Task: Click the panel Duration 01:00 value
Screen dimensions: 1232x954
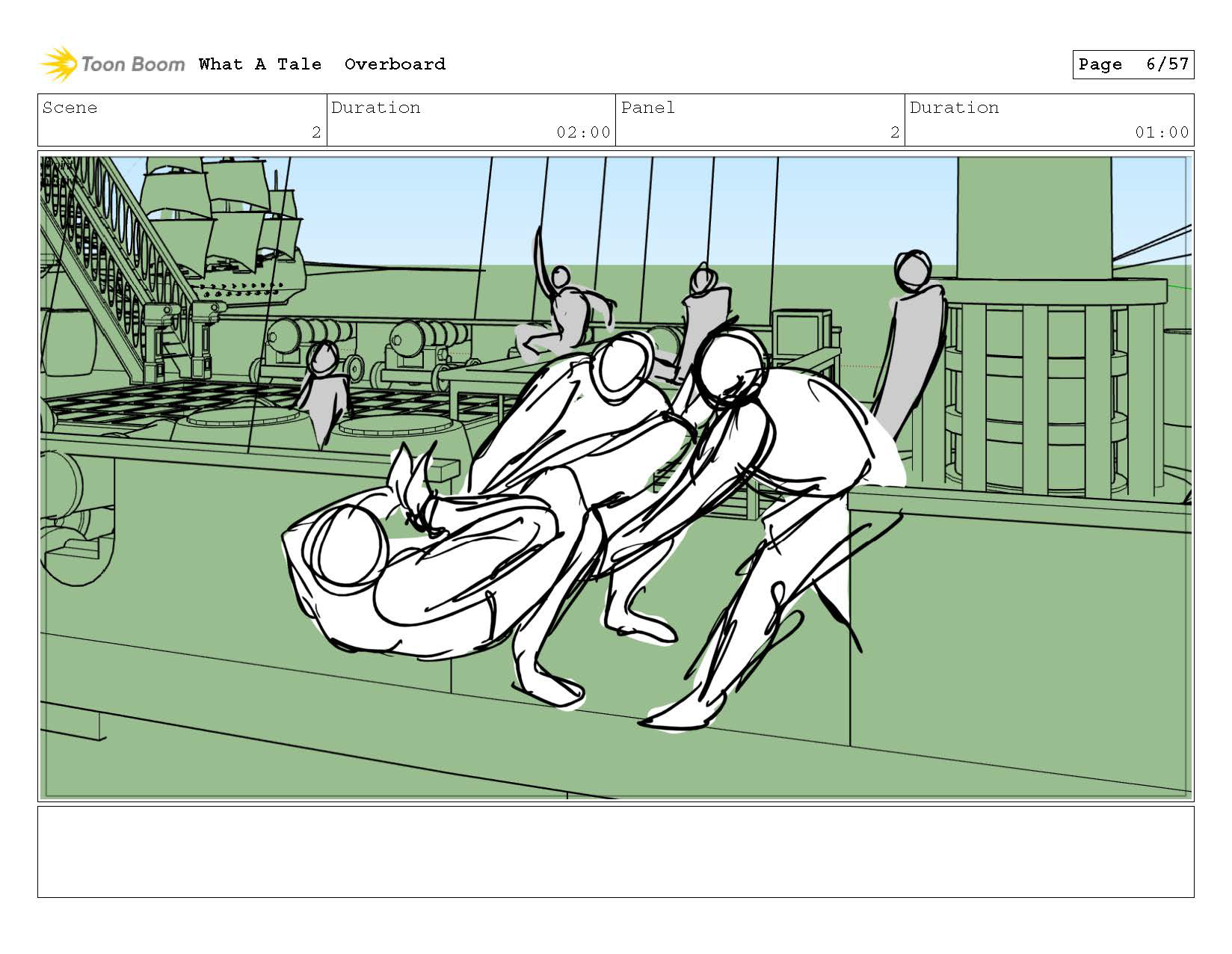Action: [1162, 132]
